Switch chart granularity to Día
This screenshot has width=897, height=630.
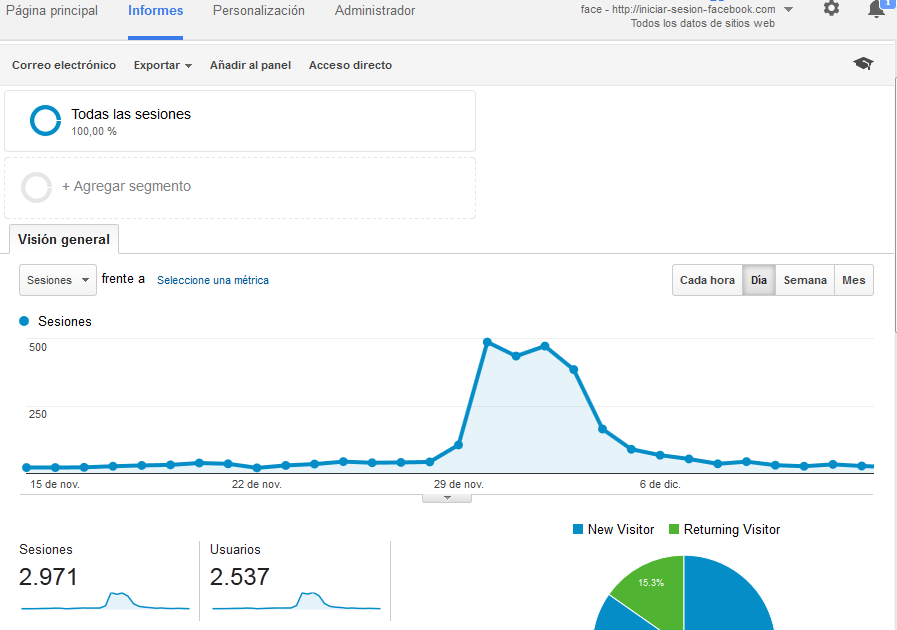(x=759, y=280)
